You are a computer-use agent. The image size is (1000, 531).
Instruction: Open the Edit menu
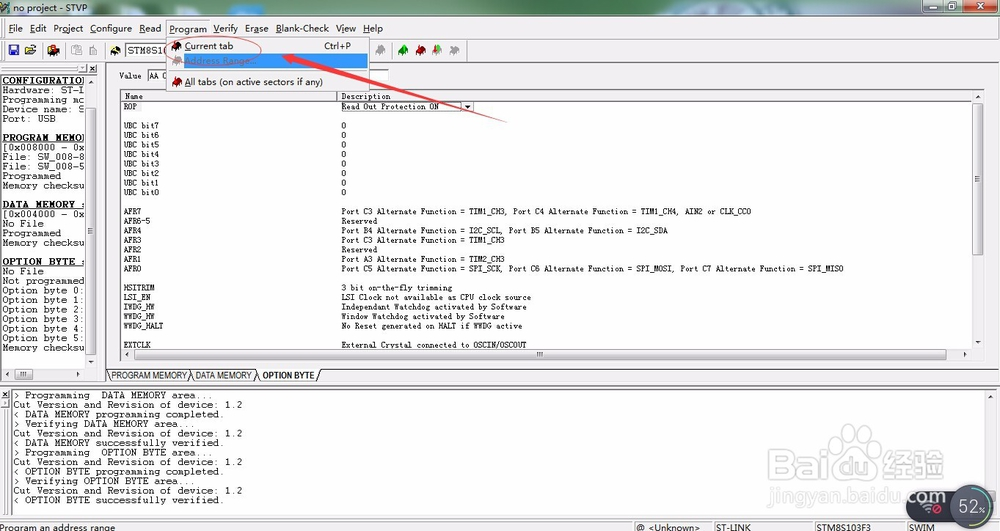coord(38,29)
